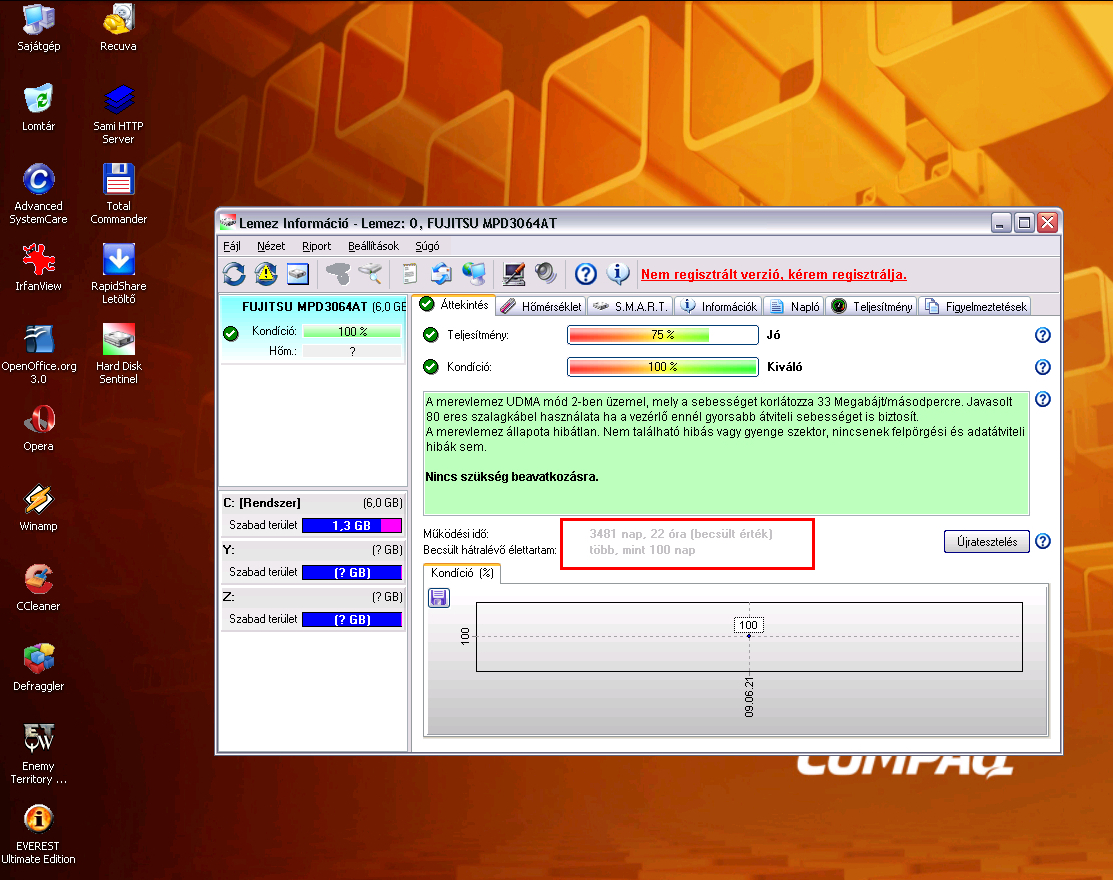The width and height of the screenshot is (1113, 880).
Task: Click the green disk status text box
Action: (726, 453)
